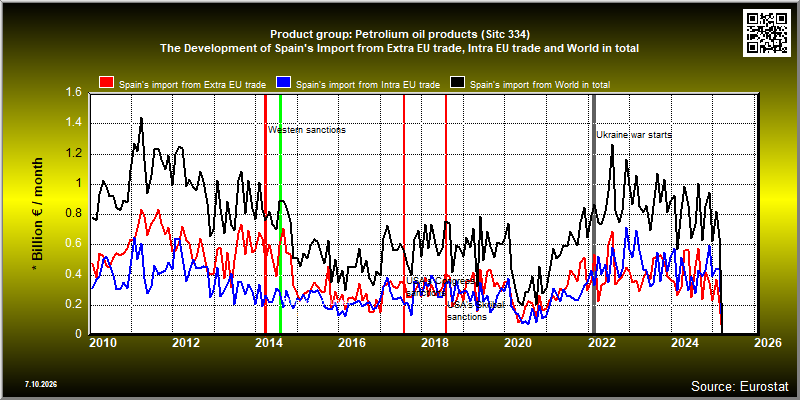Select "Spain's import from Intra EU trade" legend label
This screenshot has width=800, height=400.
[368, 85]
